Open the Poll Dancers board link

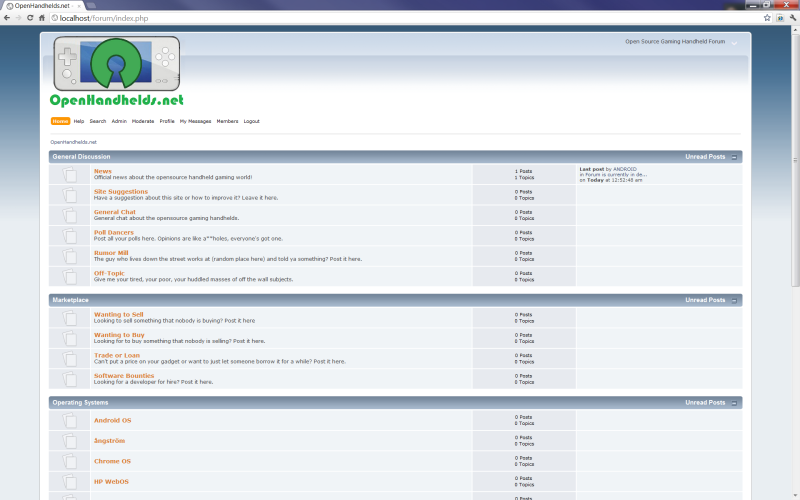point(114,233)
